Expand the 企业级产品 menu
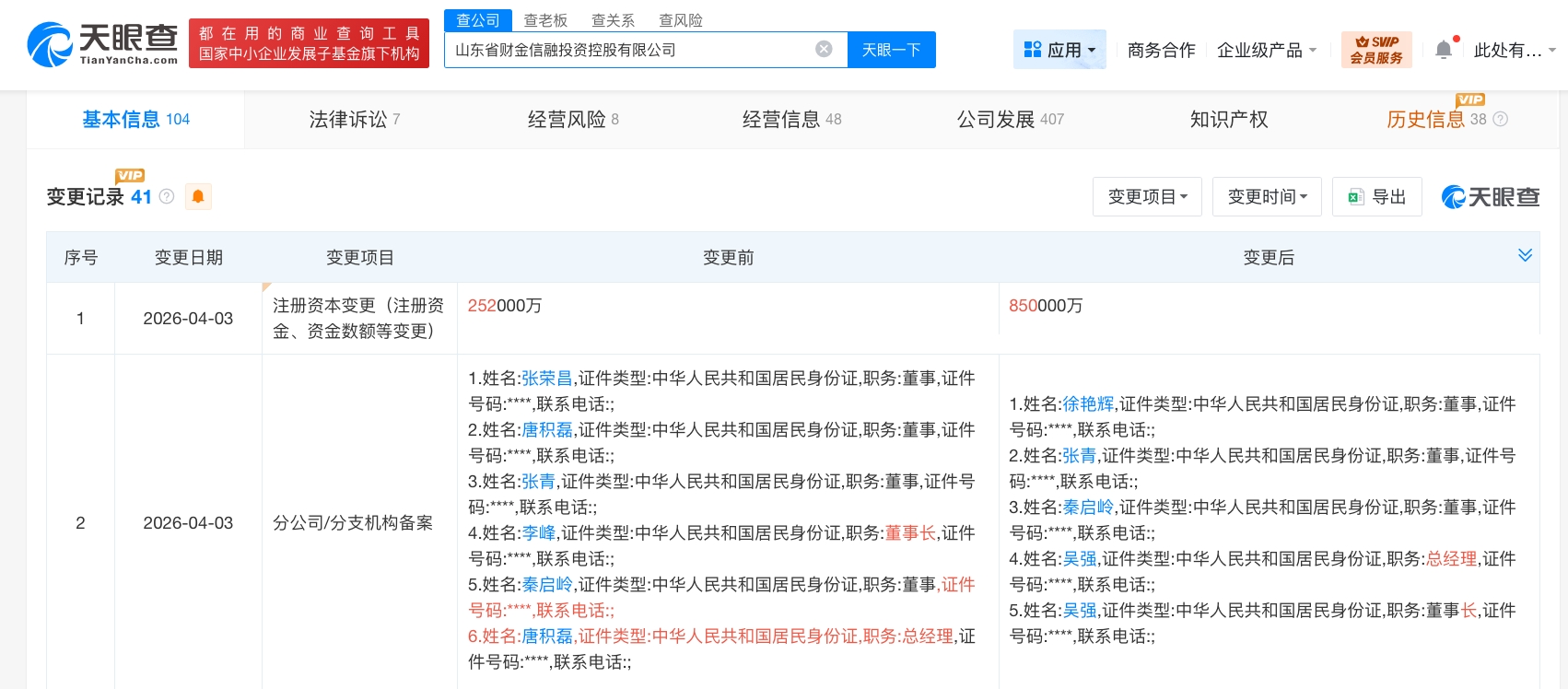This screenshot has width=1568, height=689. point(1267,50)
